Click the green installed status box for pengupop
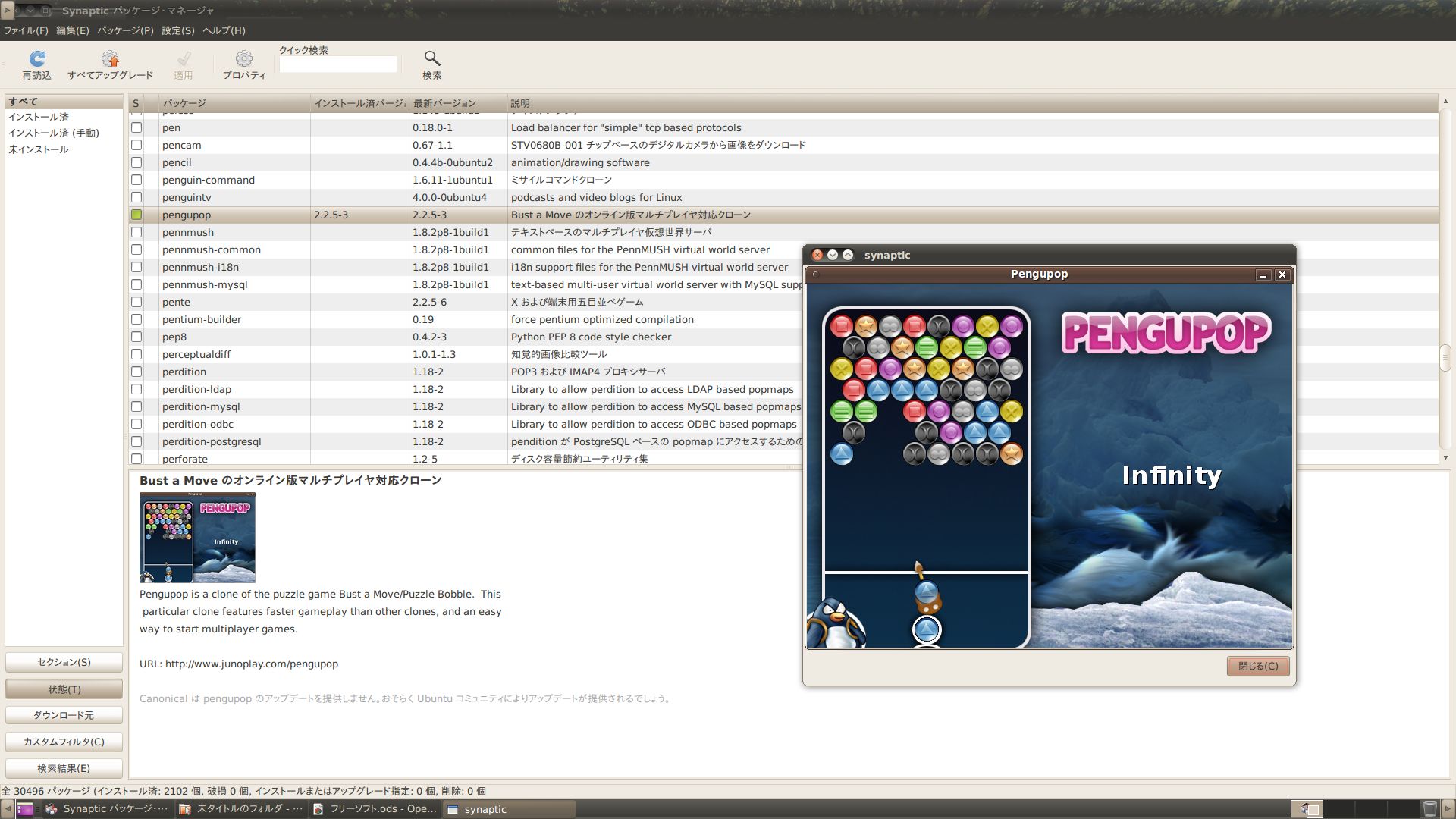Image resolution: width=1456 pixels, height=819 pixels. pos(136,215)
